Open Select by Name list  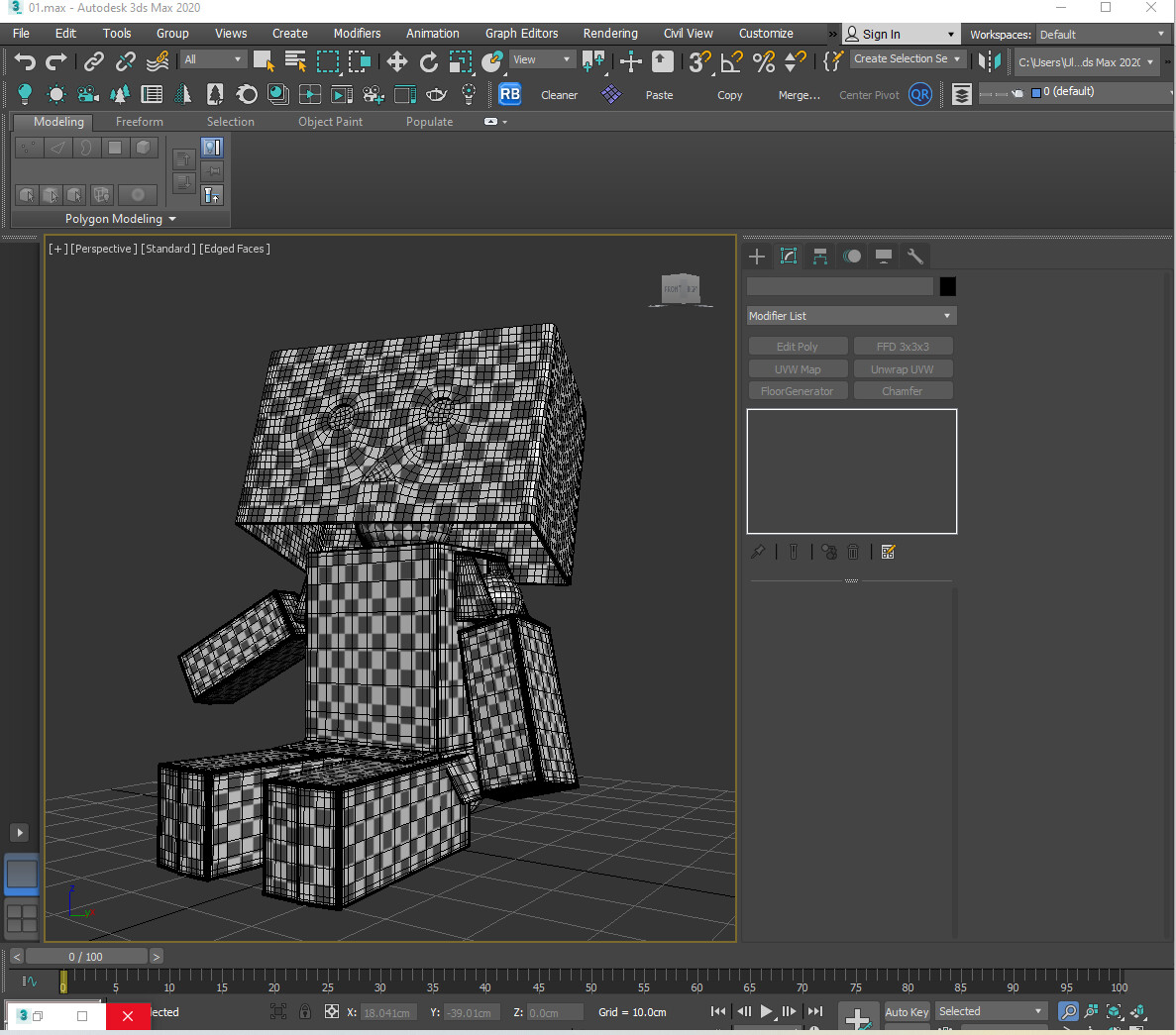click(295, 60)
